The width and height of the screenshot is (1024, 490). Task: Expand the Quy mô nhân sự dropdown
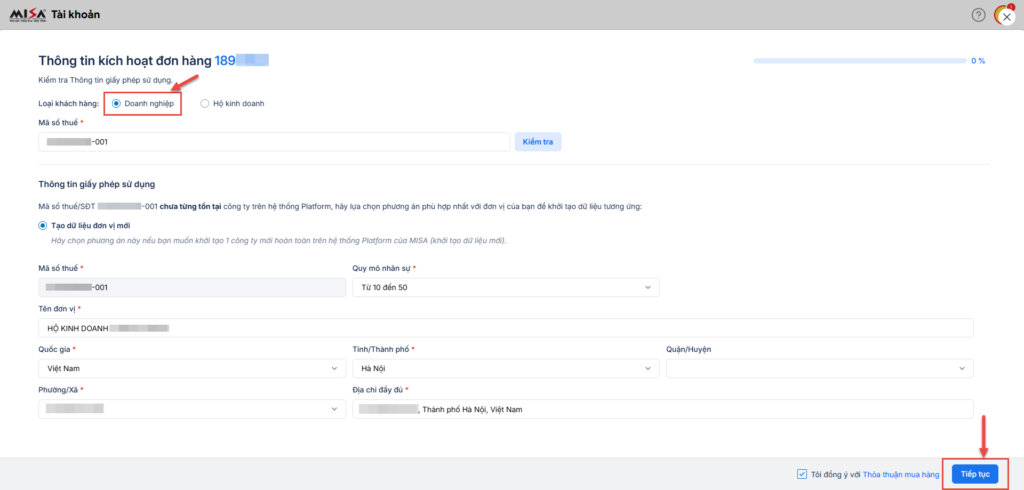(506, 288)
